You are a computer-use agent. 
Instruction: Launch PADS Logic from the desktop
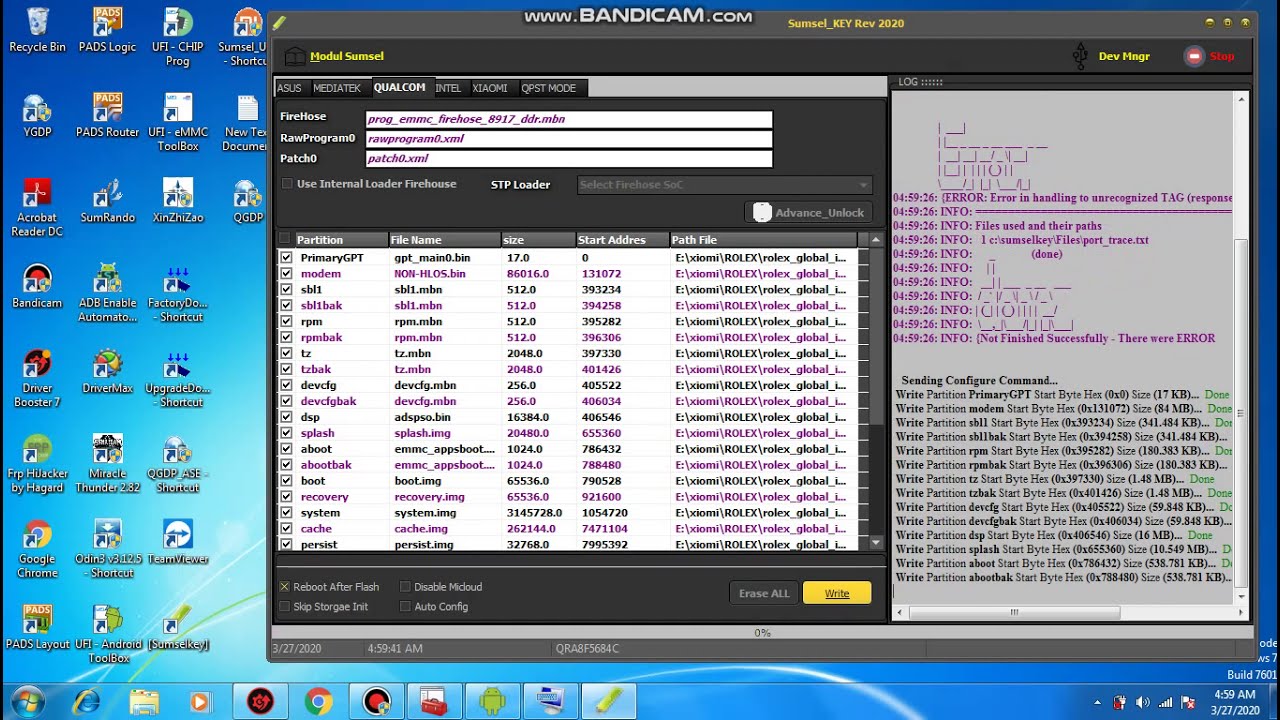[107, 30]
